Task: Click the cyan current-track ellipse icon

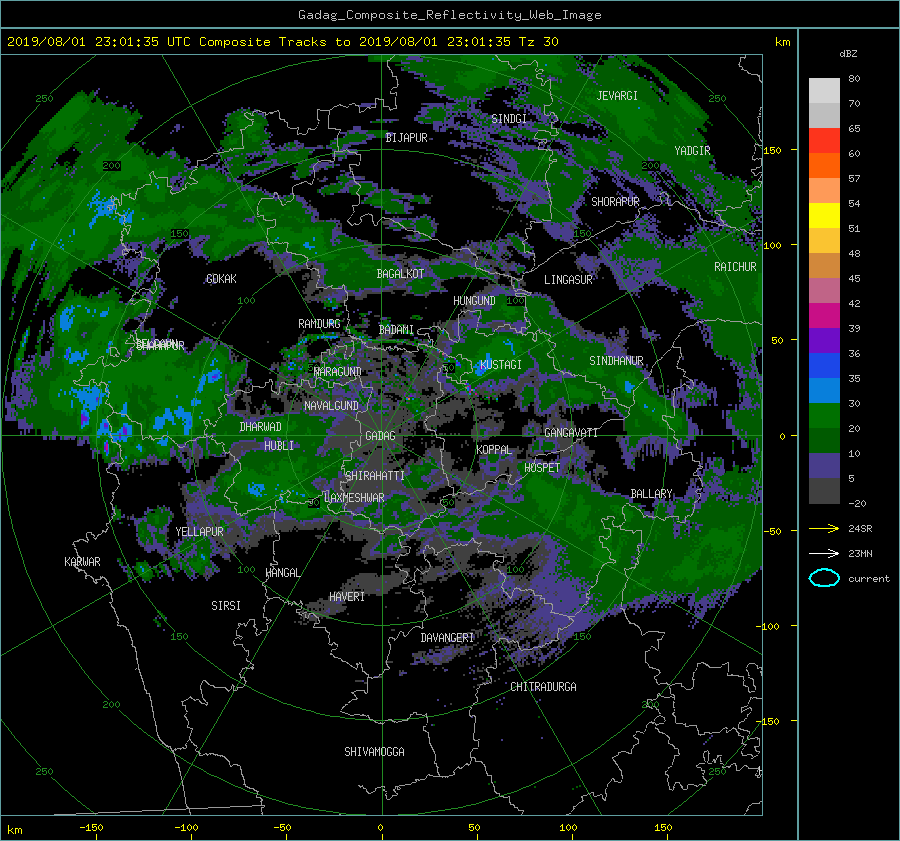Action: pyautogui.click(x=824, y=578)
